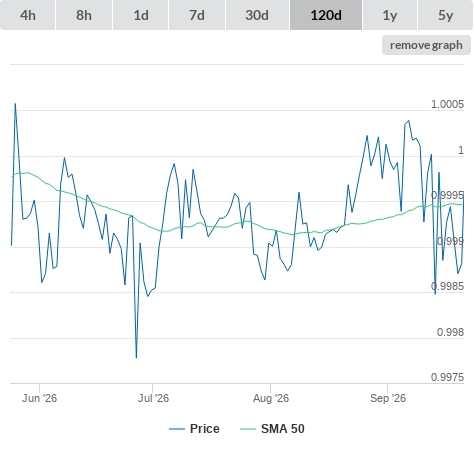Viewport: 474px width, 455px height.
Task: Show the 1y time range
Action: coord(390,15)
